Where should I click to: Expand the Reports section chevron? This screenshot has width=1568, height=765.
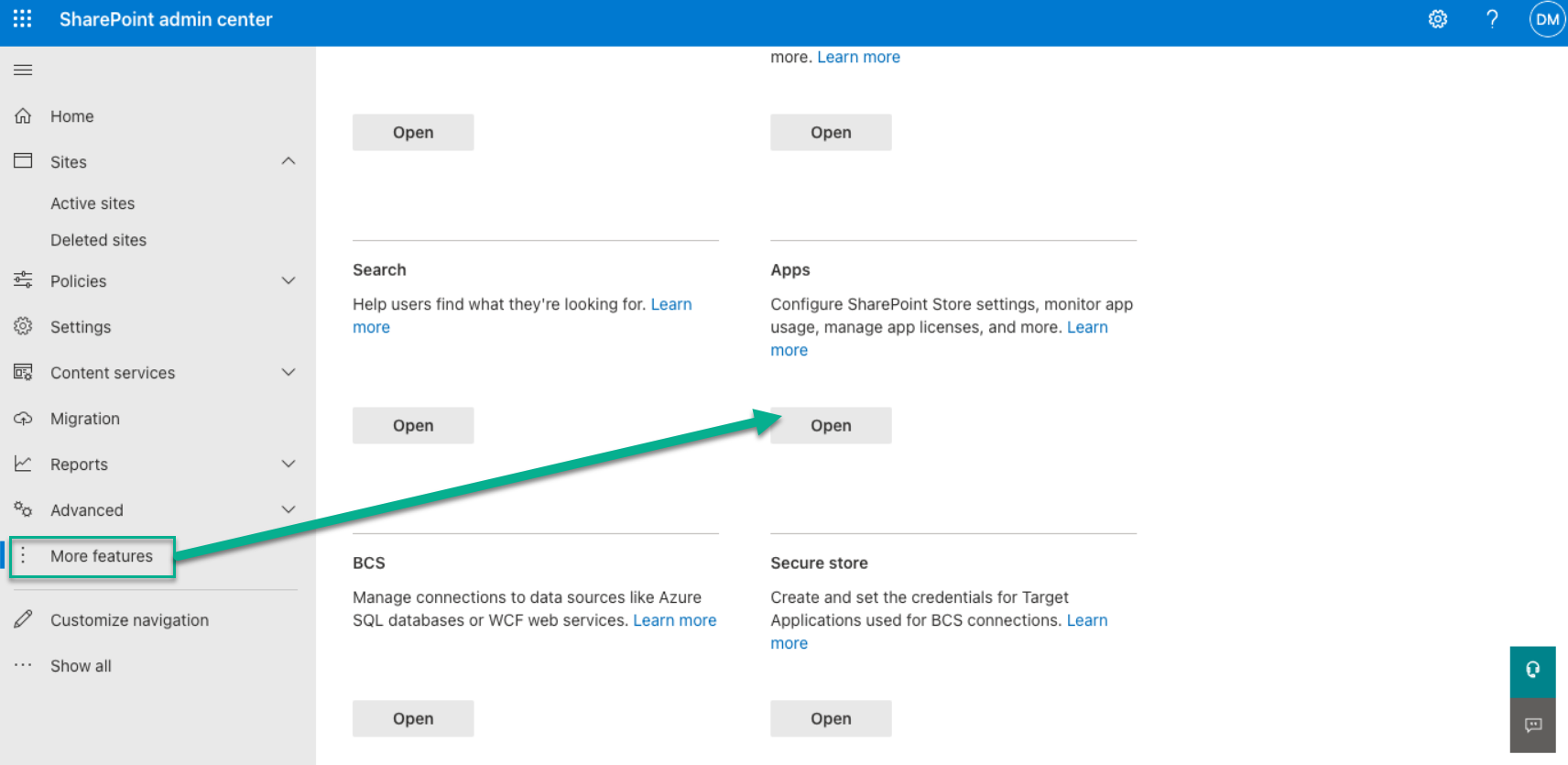pos(289,464)
